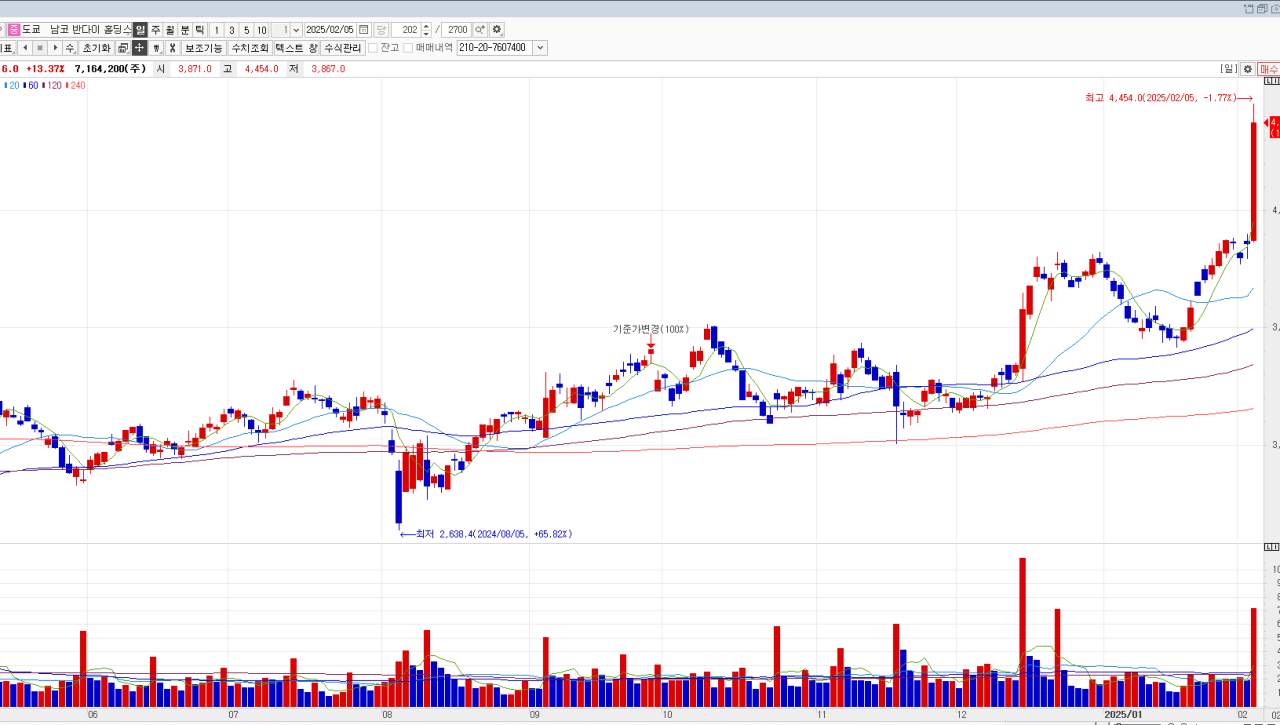Click the chart settings gear in toolbar
The height and width of the screenshot is (725, 1280).
[x=497, y=30]
